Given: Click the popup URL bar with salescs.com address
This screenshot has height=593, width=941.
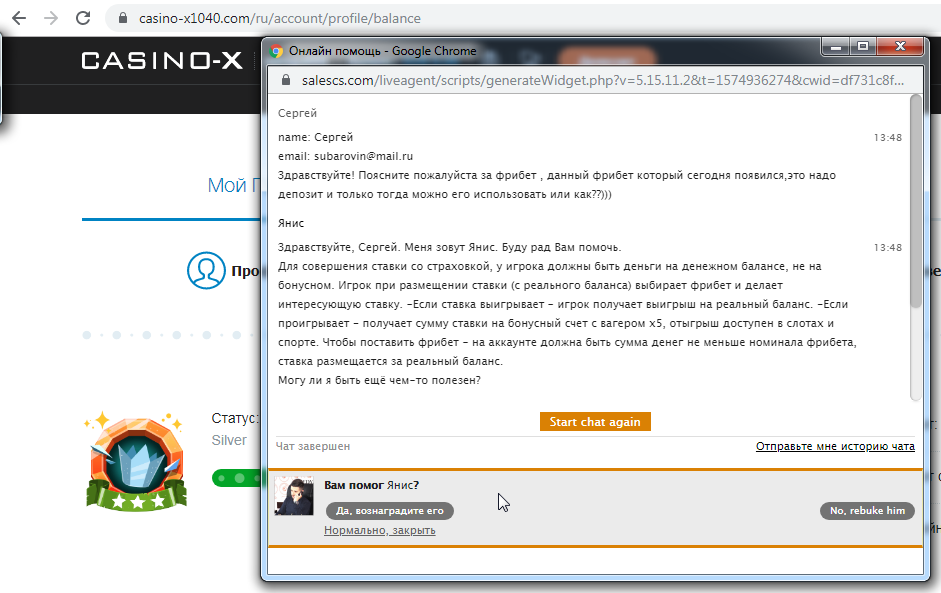Looking at the screenshot, I should (x=594, y=80).
